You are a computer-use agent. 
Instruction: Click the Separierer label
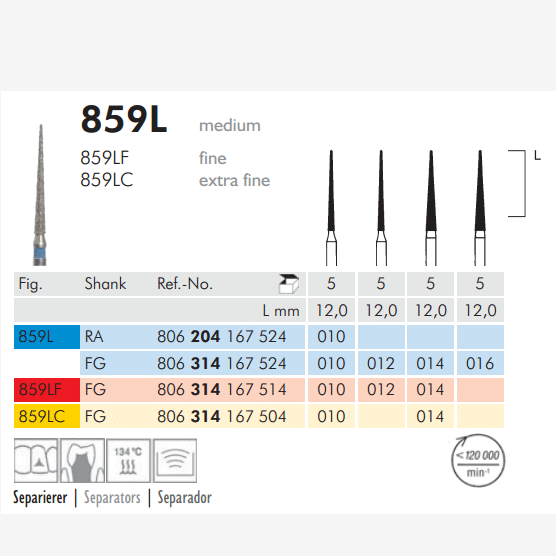[x=40, y=497]
